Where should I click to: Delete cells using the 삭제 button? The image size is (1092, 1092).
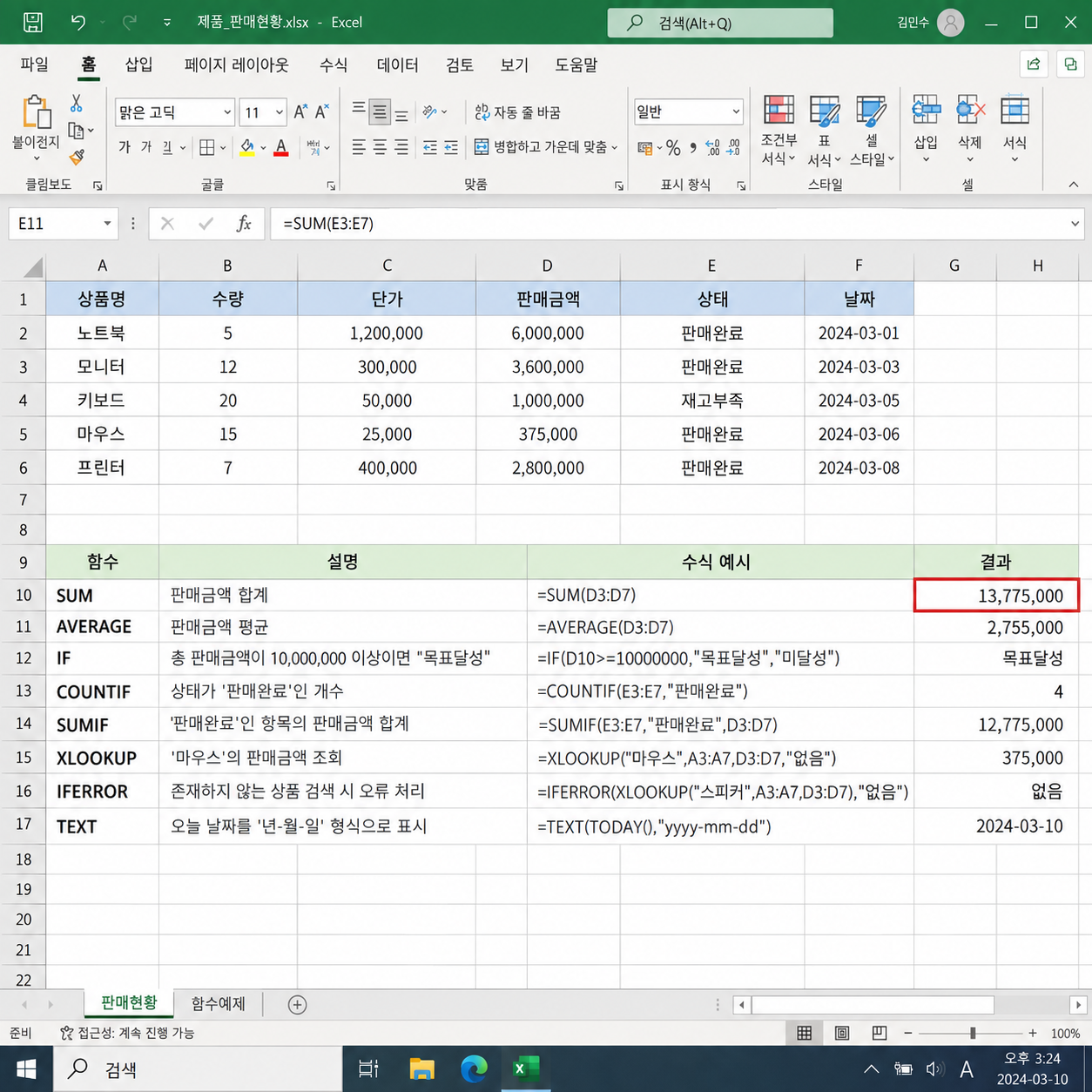[x=970, y=128]
